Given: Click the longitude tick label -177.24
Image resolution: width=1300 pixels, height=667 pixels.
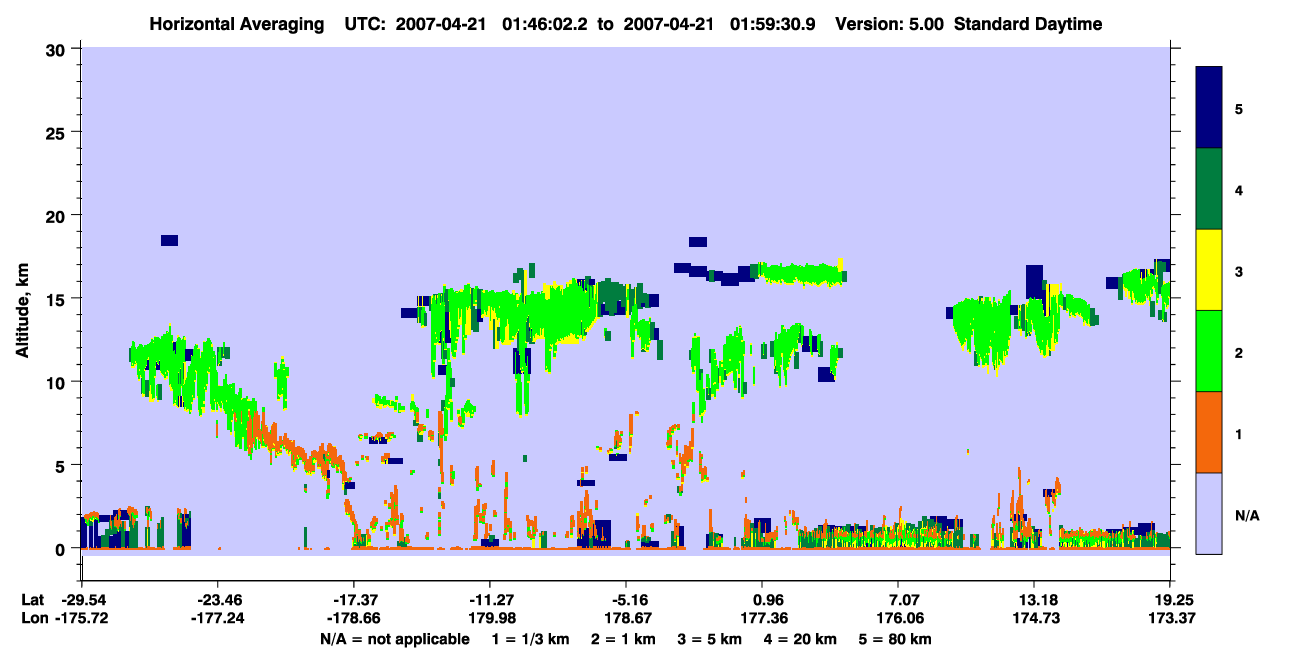Looking at the screenshot, I should click(217, 618).
